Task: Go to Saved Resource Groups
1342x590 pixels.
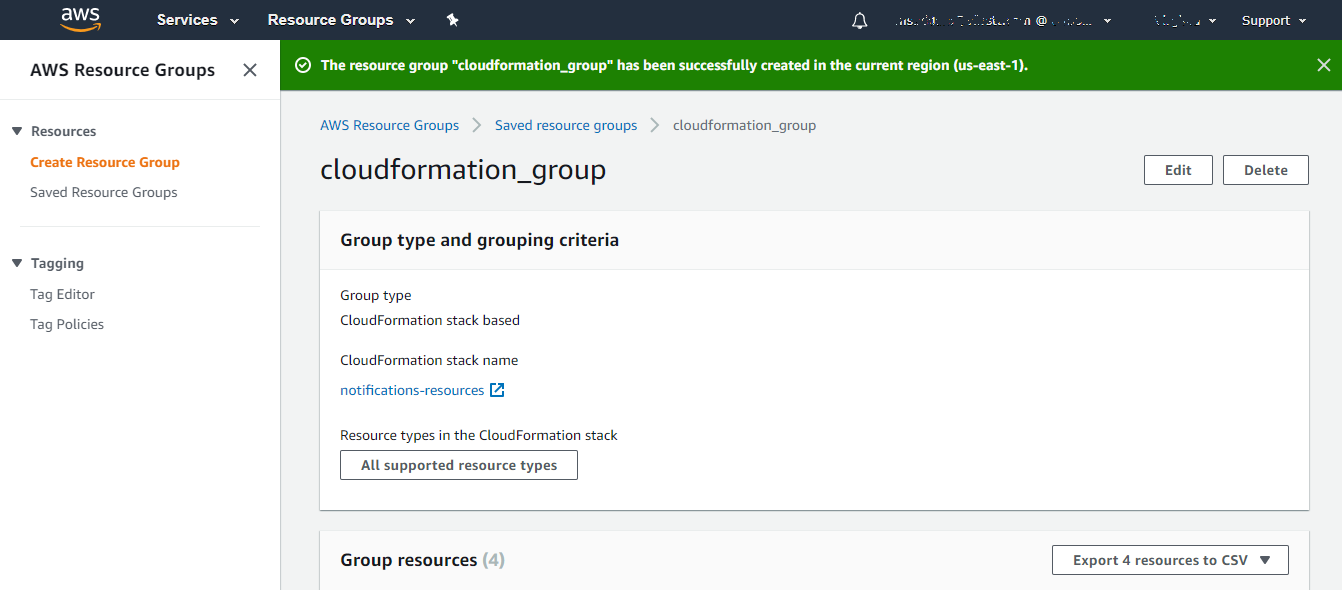Action: click(104, 192)
